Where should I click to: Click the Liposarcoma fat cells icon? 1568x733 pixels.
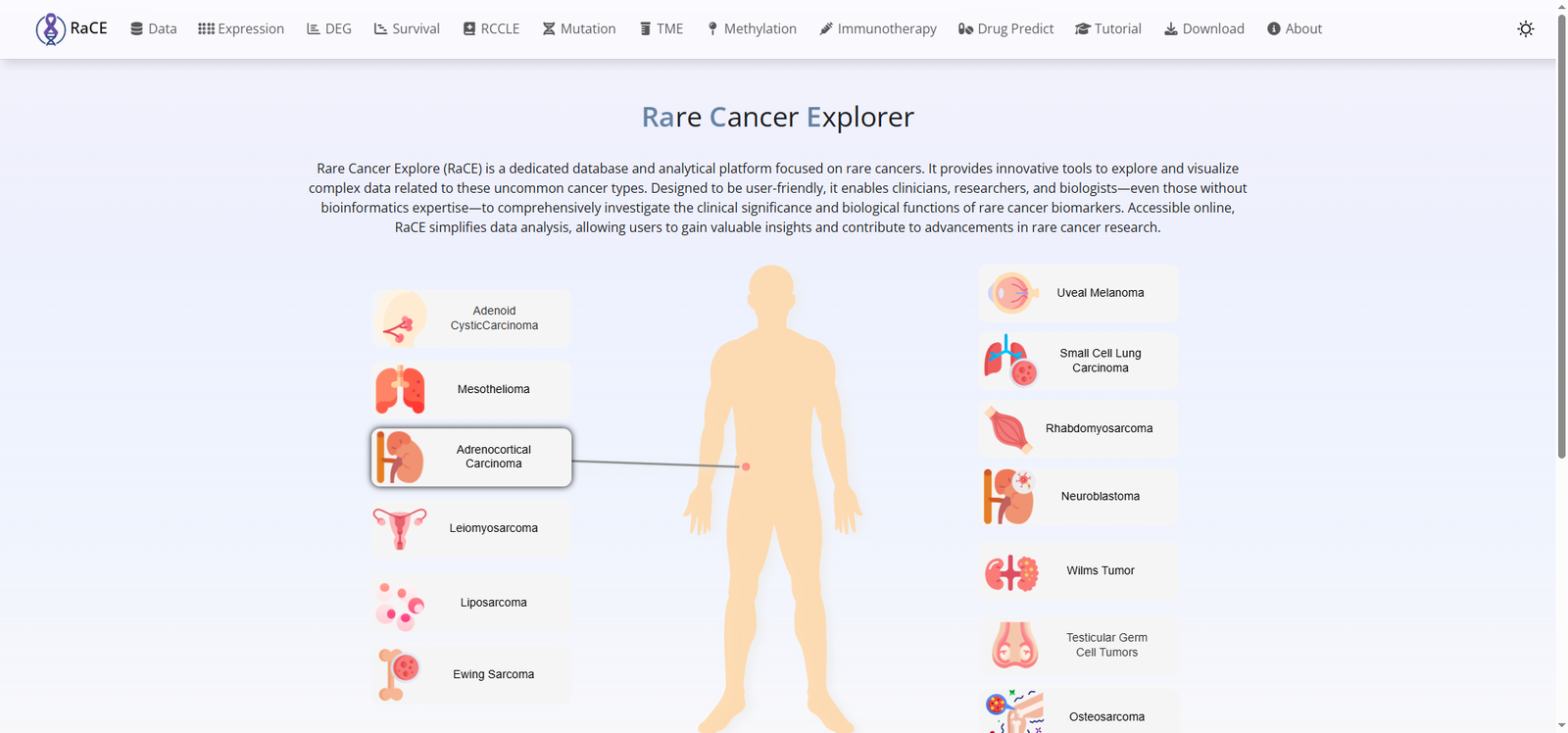pos(400,605)
